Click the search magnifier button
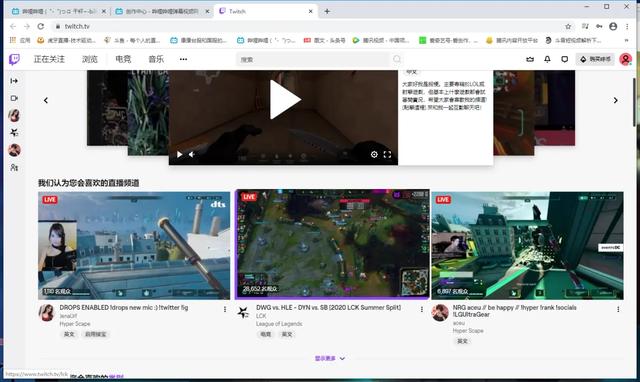The height and width of the screenshot is (382, 640). 397,60
